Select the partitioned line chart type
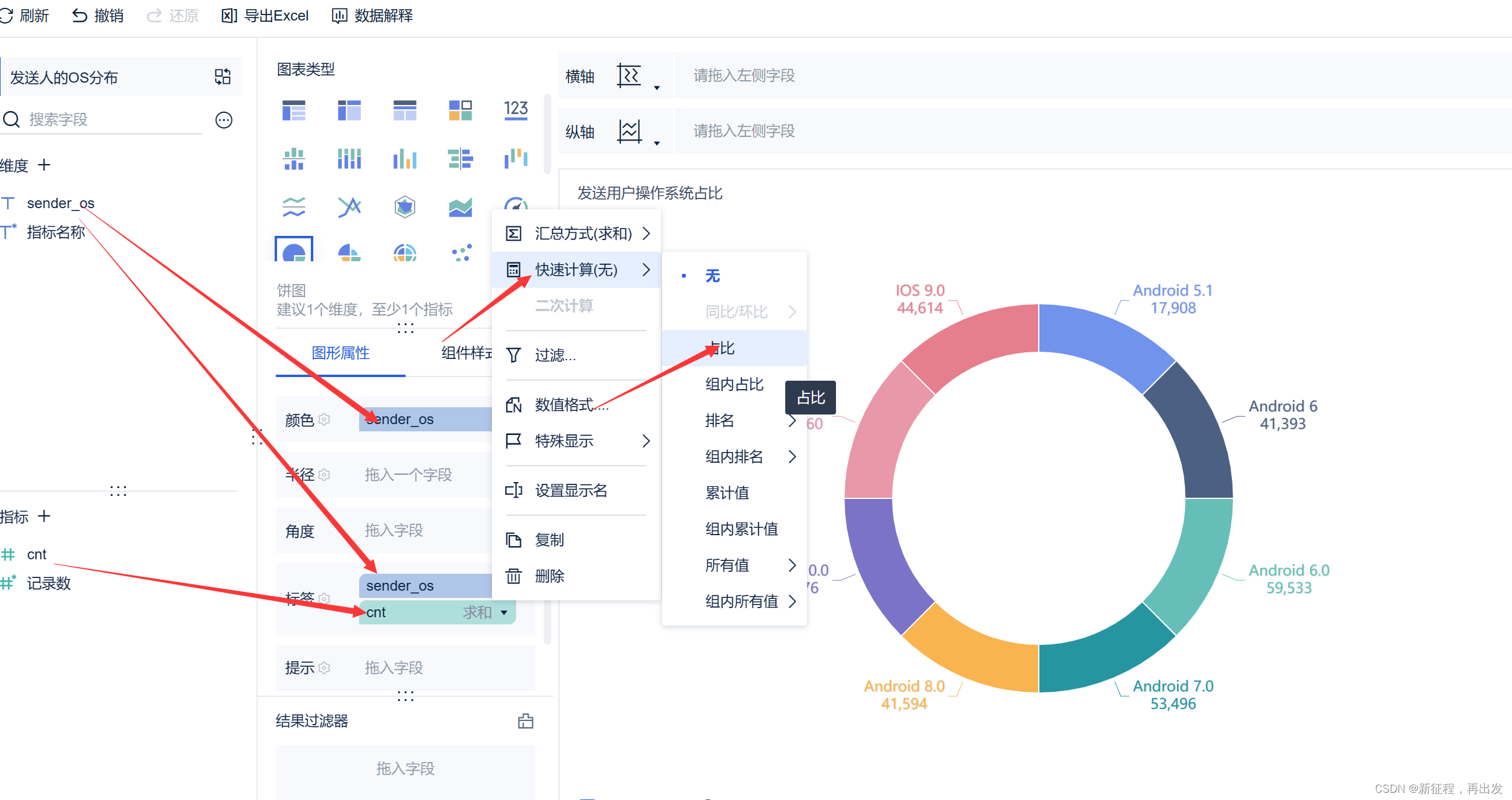Image resolution: width=1512 pixels, height=800 pixels. click(x=294, y=207)
